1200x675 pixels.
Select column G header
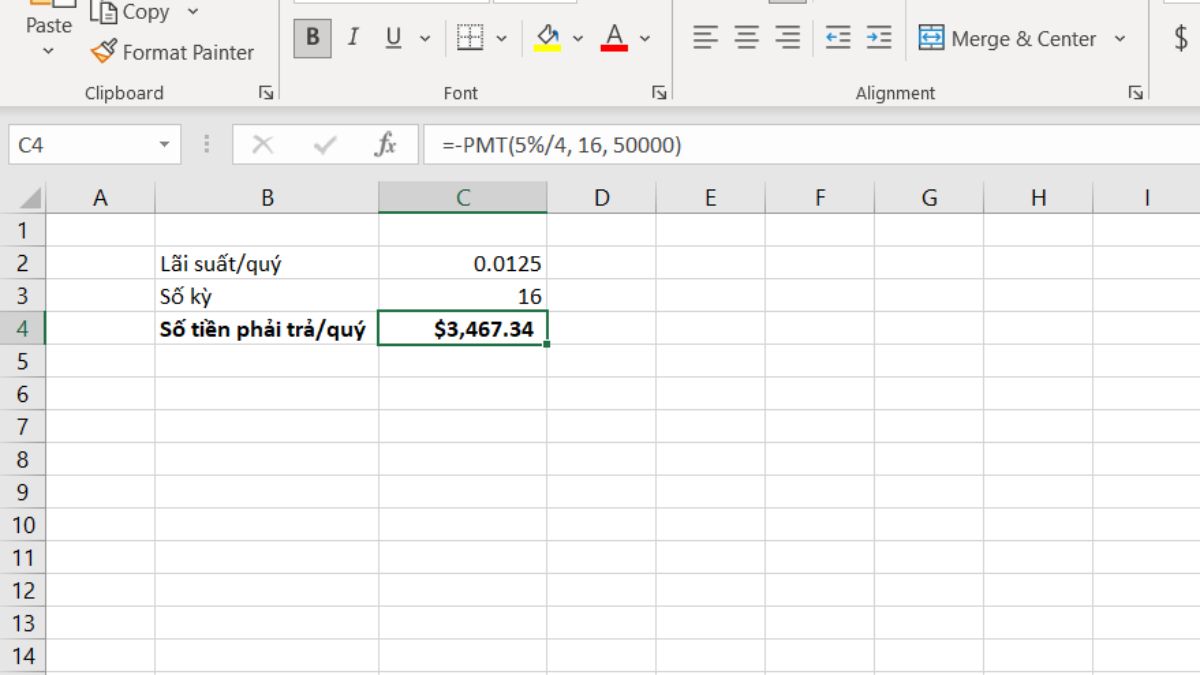pyautogui.click(x=929, y=198)
